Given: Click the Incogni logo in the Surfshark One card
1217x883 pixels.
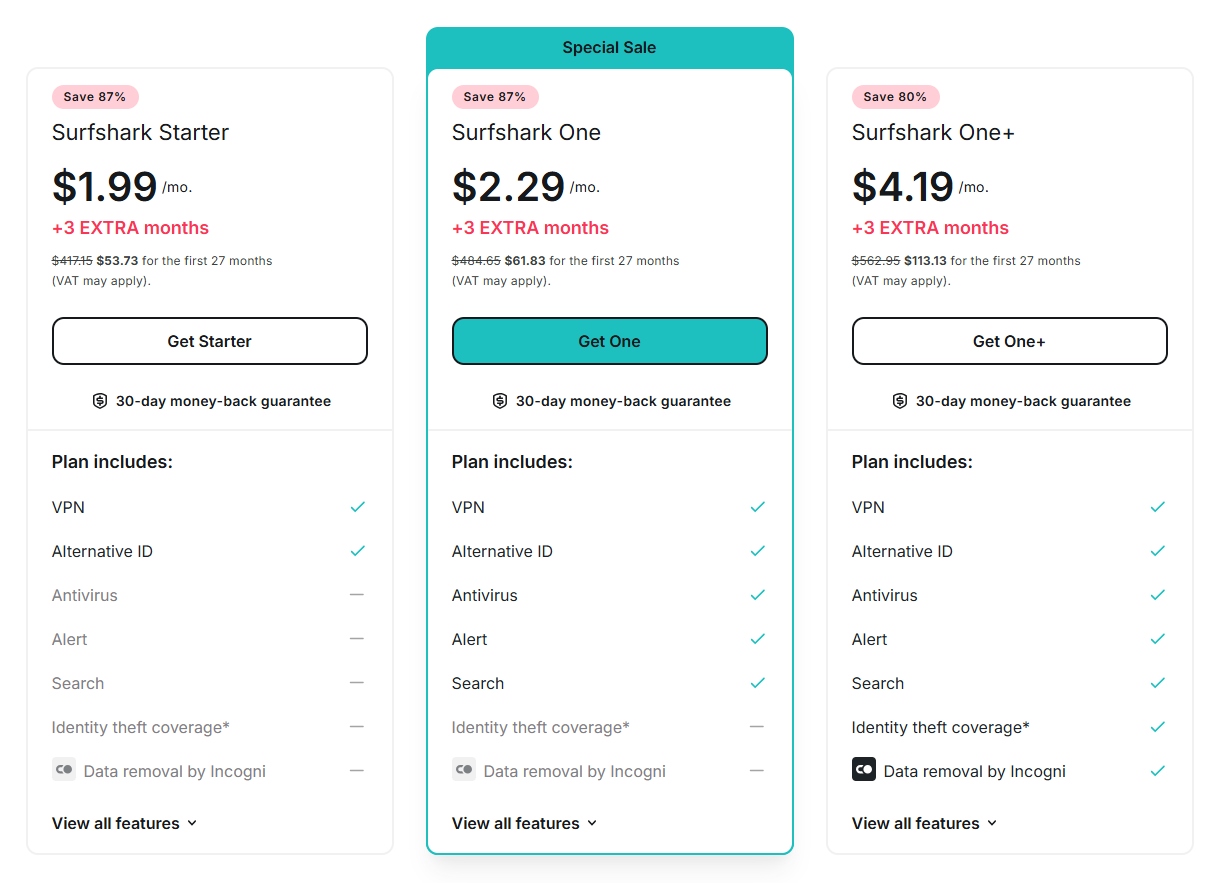Looking at the screenshot, I should pos(464,770).
